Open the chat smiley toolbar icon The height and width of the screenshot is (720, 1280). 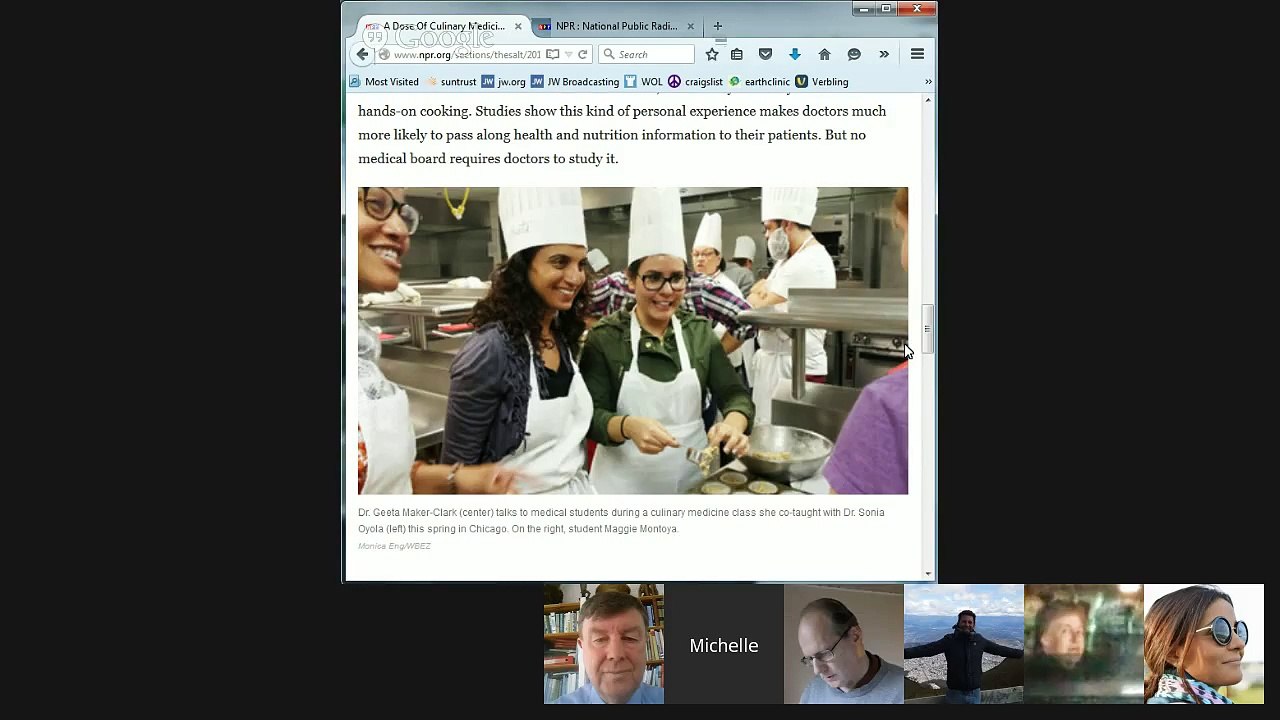coord(854,54)
